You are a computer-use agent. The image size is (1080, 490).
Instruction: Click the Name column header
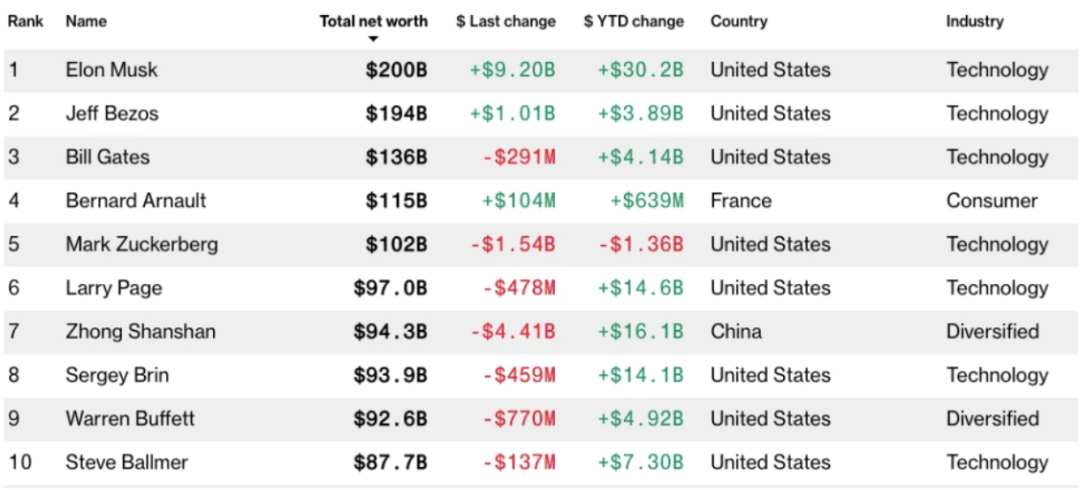86,21
